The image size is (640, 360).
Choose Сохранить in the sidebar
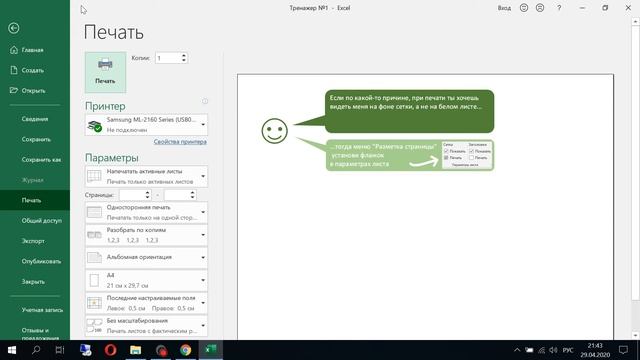coord(35,139)
